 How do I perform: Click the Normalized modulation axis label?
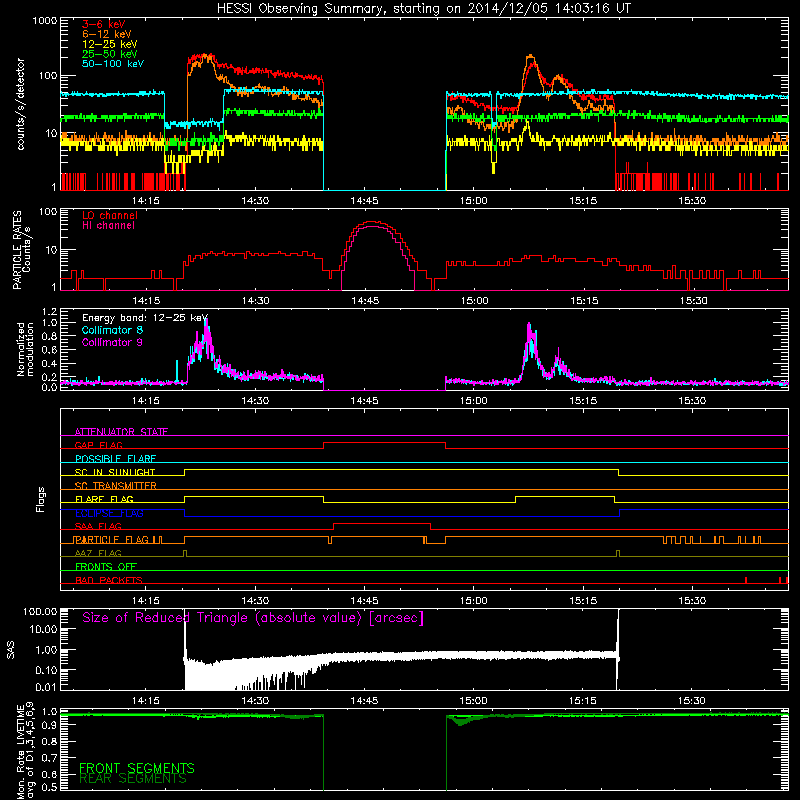click(x=24, y=349)
